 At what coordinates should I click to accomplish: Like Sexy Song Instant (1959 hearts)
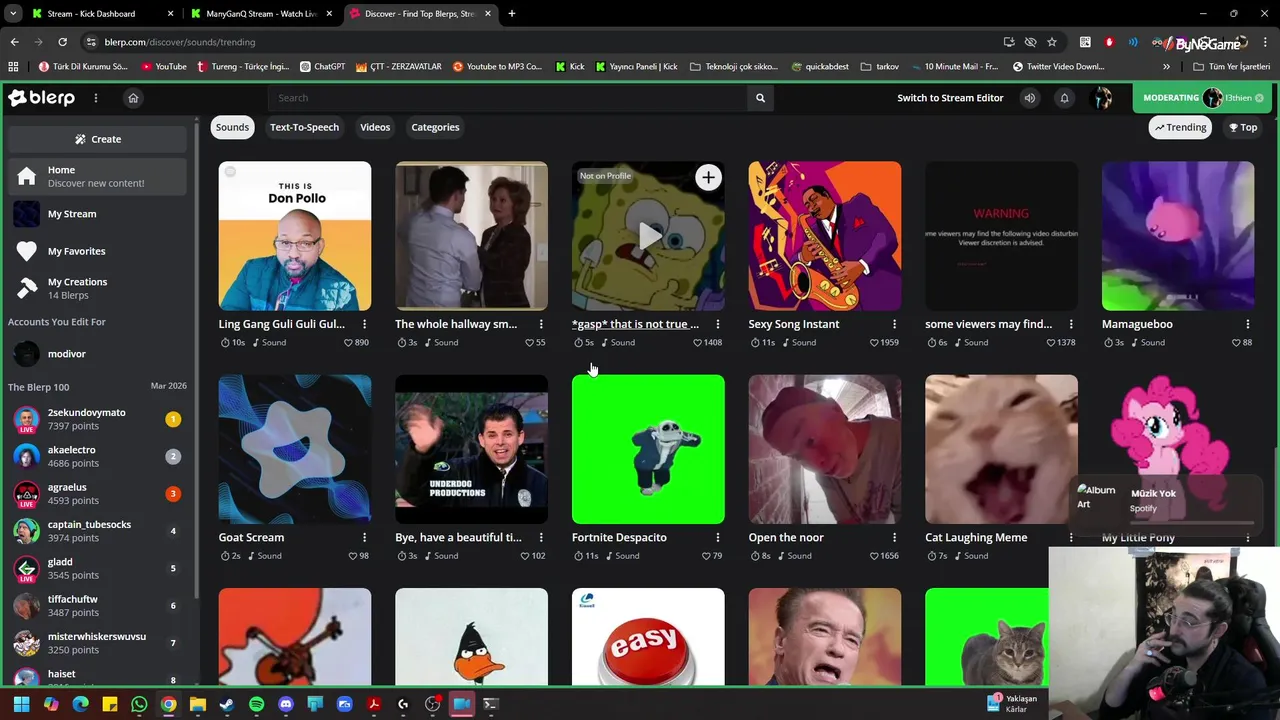tap(873, 343)
